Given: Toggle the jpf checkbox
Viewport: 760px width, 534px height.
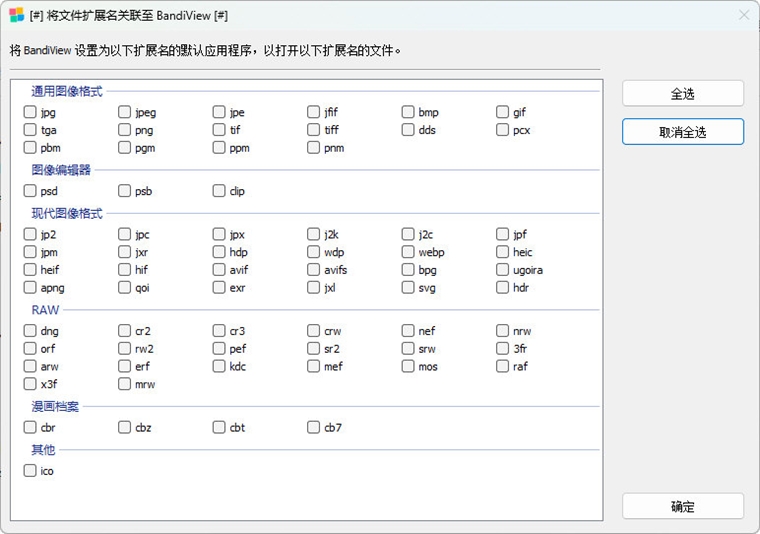Looking at the screenshot, I should pyautogui.click(x=503, y=235).
